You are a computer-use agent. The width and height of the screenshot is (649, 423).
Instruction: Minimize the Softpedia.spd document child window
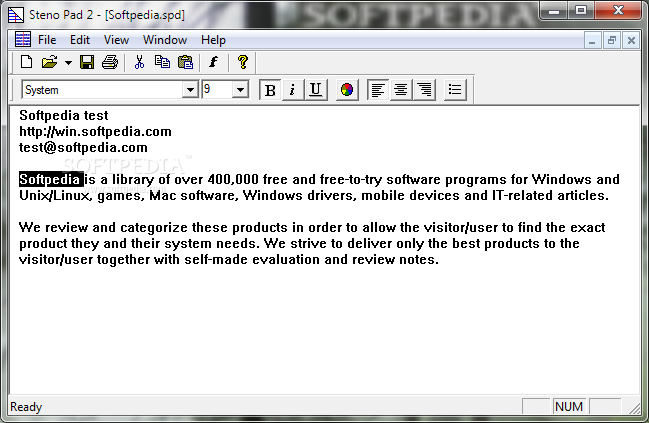592,41
